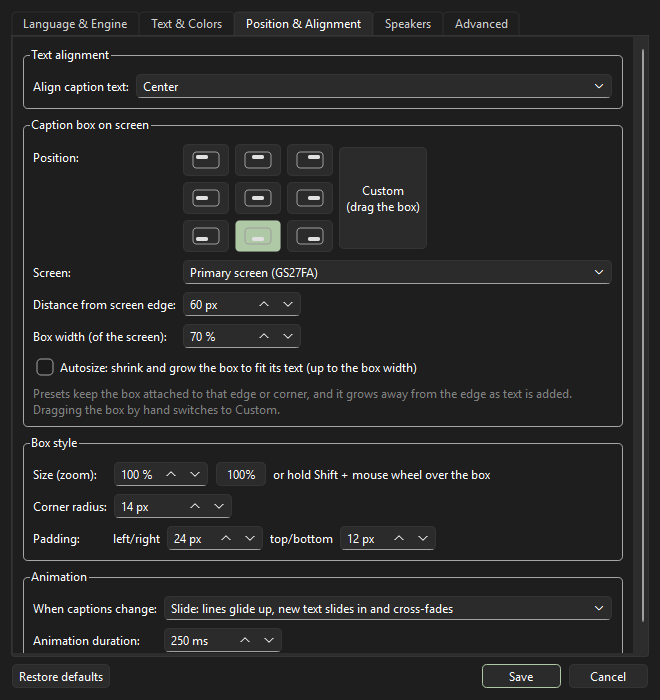
Task: Open When captions change dropdown
Action: tap(388, 608)
